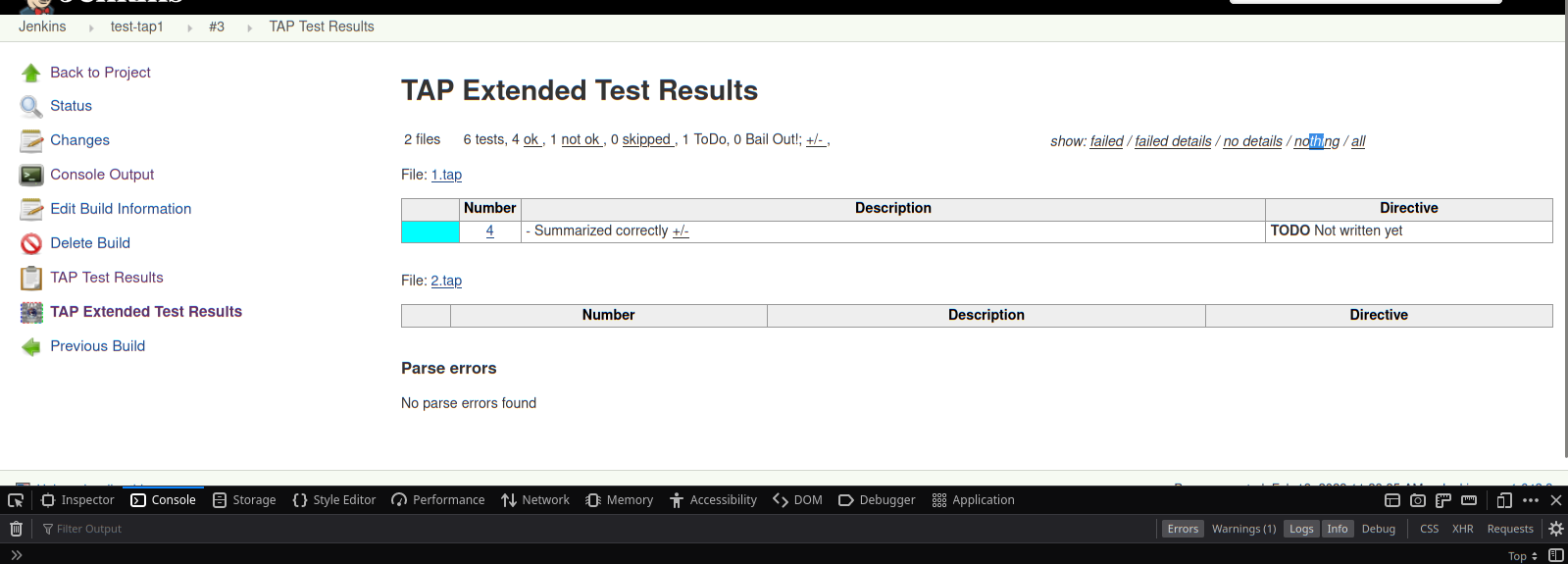Viewport: 1568px width, 564px height.
Task: Activate the devtools element picker icon
Action: [x=16, y=500]
